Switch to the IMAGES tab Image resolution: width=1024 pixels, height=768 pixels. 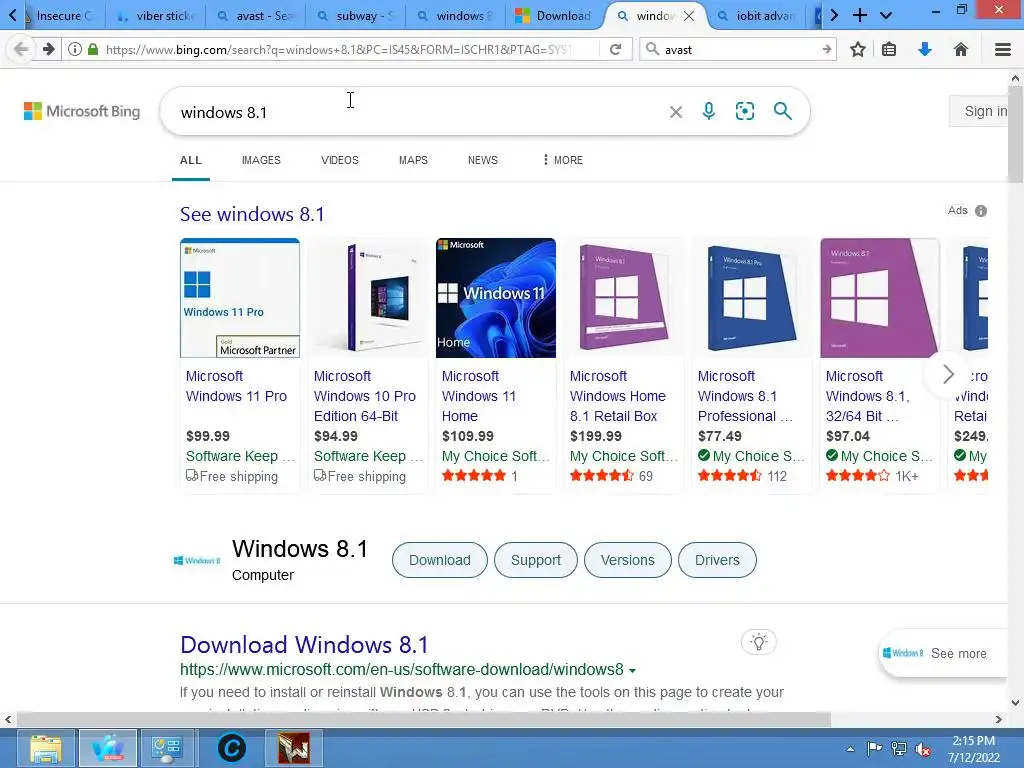(x=261, y=160)
